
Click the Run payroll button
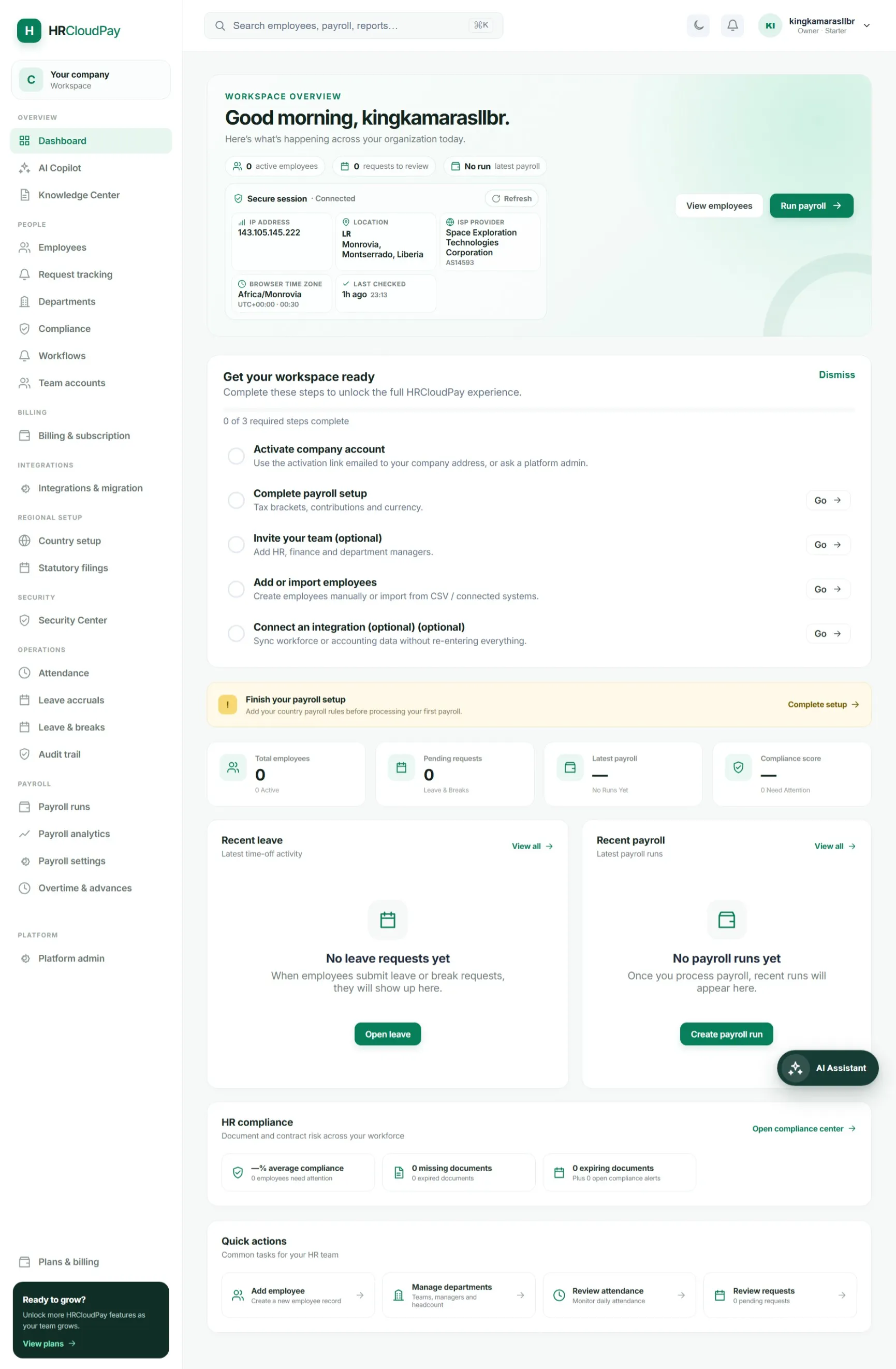coord(812,206)
